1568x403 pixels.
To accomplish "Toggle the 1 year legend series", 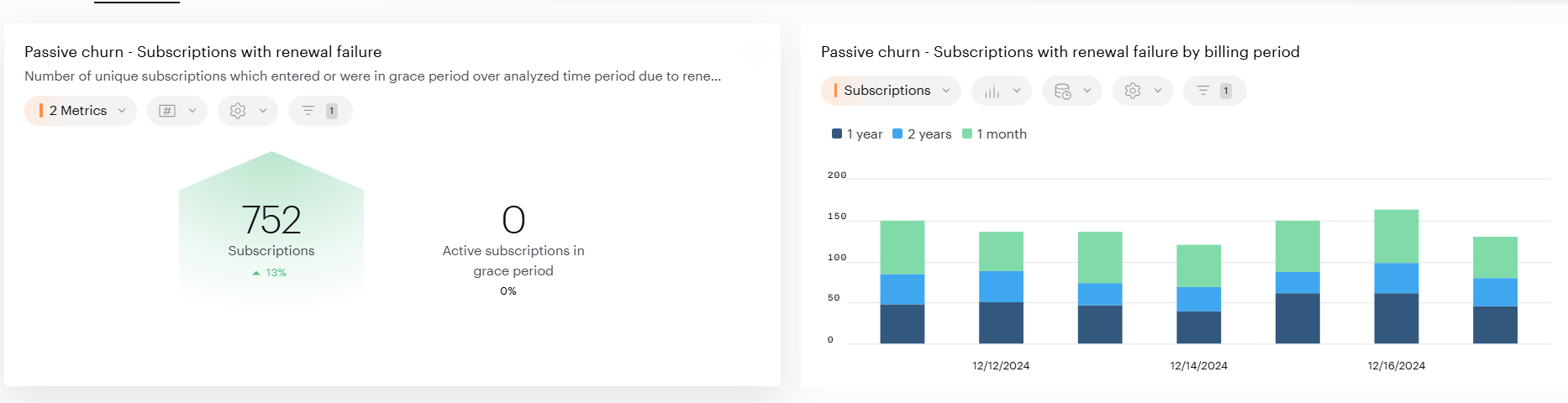I will coord(857,134).
